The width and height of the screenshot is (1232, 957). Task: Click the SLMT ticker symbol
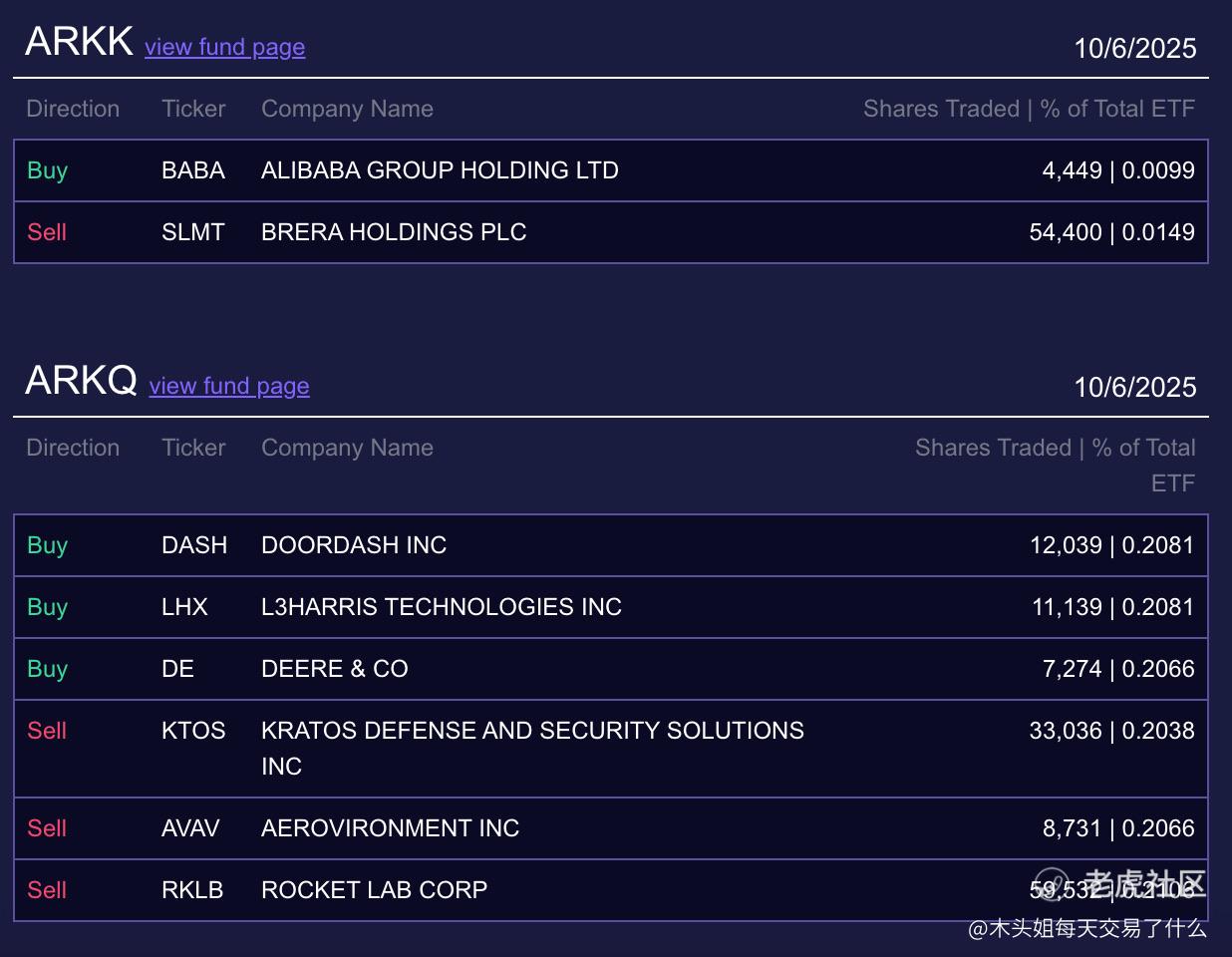(x=192, y=232)
